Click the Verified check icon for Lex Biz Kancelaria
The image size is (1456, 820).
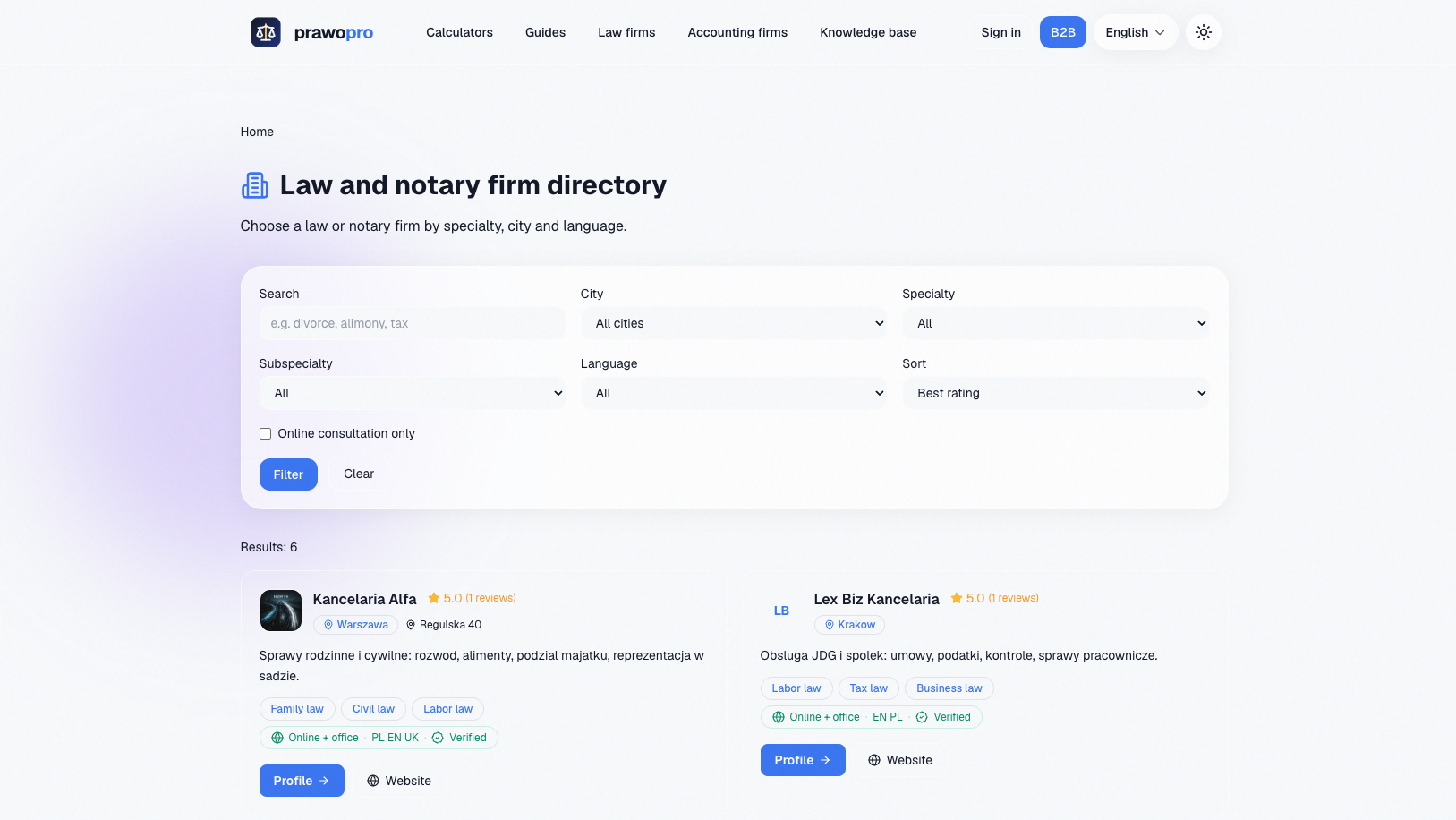click(921, 717)
